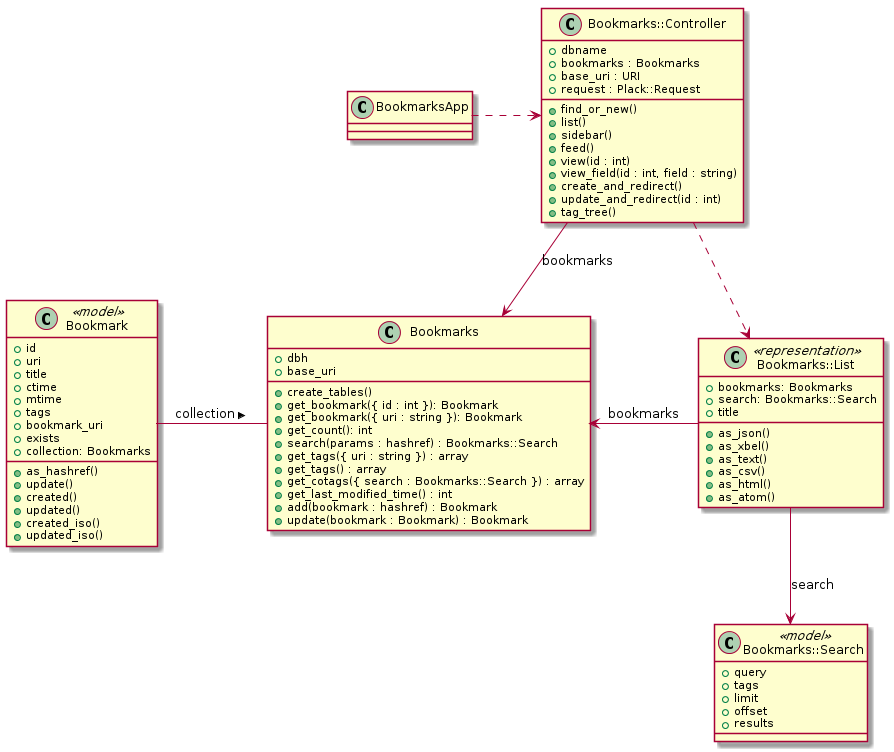Select the 'get_count(): int' method
The height and width of the screenshot is (752, 894).
click(x=330, y=430)
